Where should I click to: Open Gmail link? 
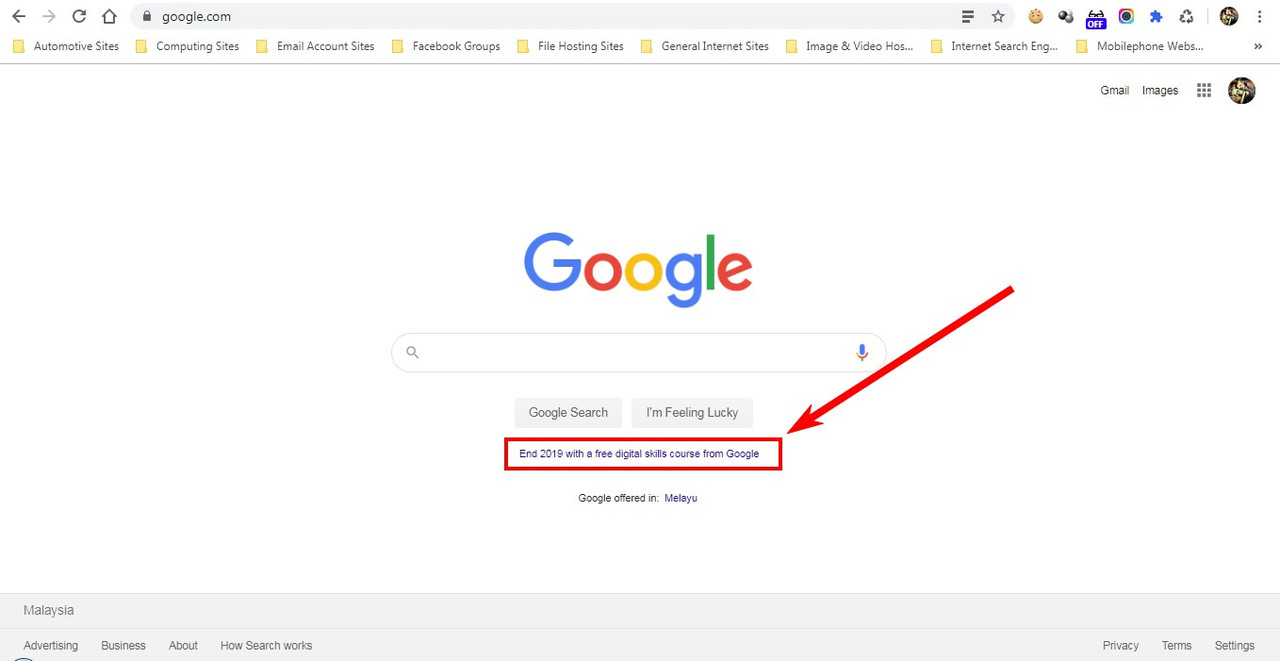1114,90
